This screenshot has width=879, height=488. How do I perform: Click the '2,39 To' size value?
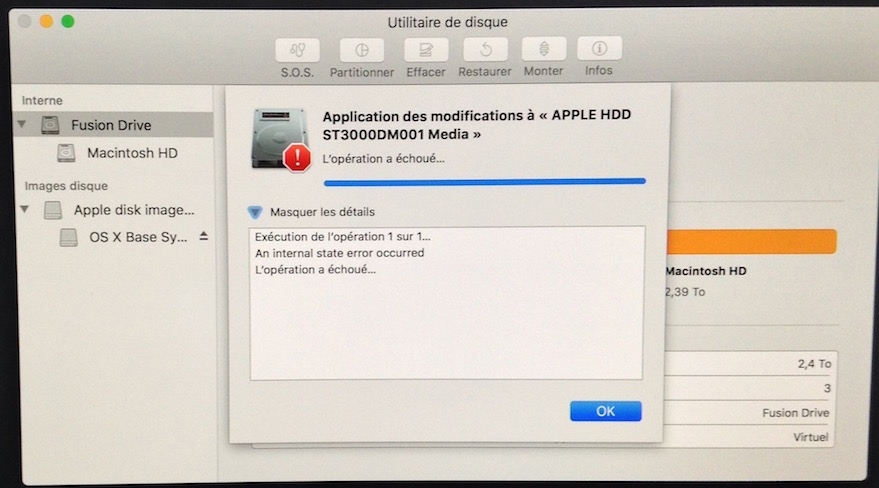click(x=685, y=292)
